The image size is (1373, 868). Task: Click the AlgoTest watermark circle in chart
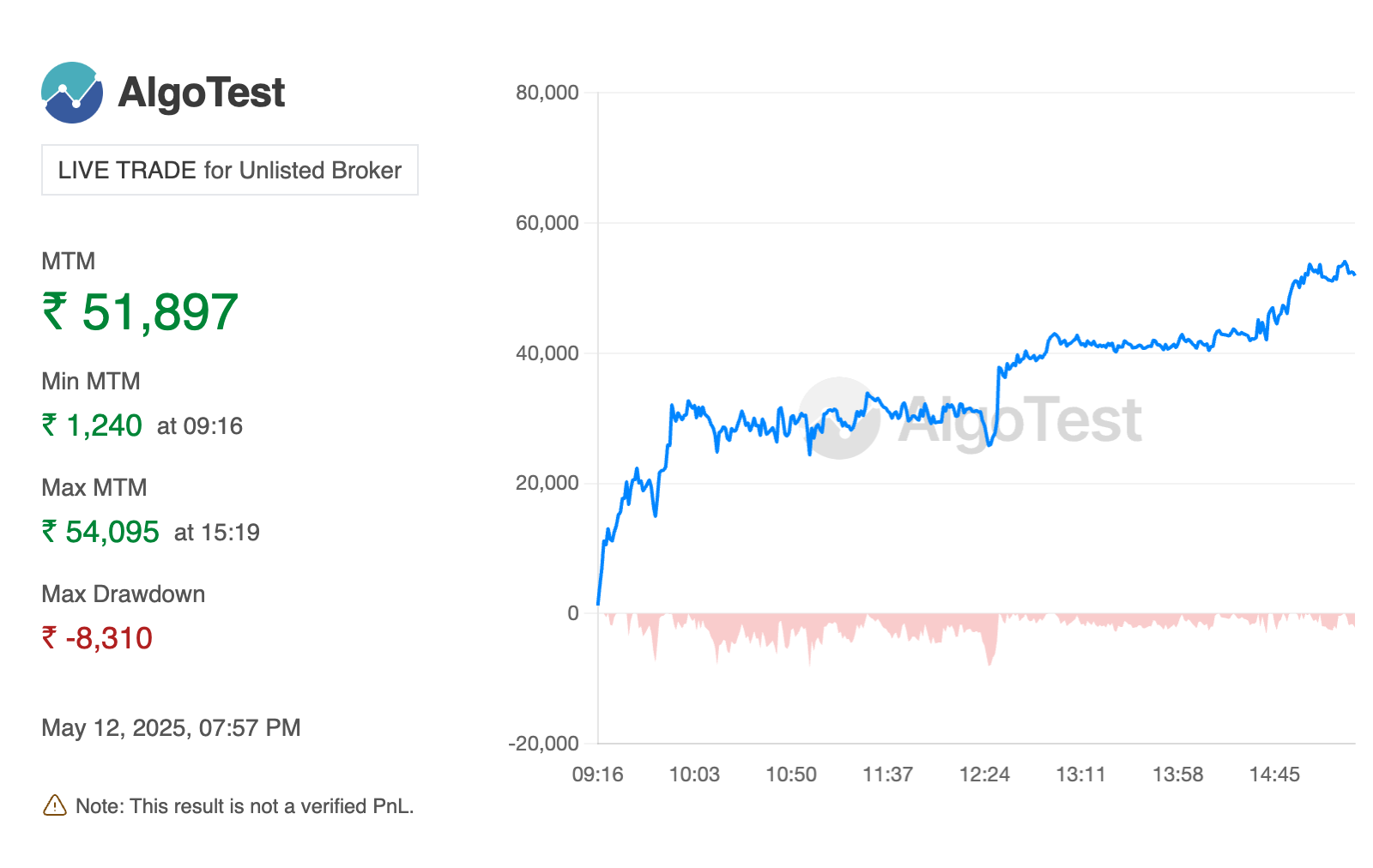[x=839, y=418]
